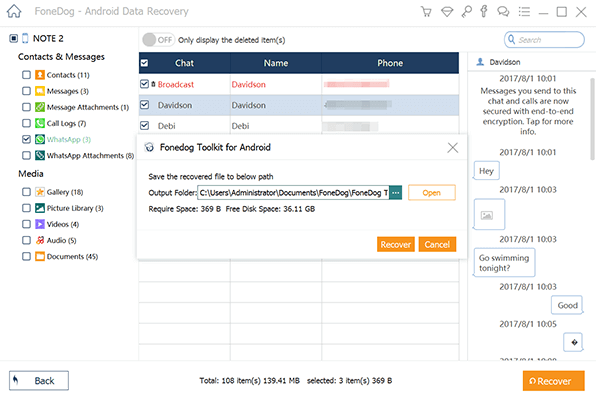The height and width of the screenshot is (398, 596).
Task: Toggle only display deleted items switch
Action: click(158, 40)
